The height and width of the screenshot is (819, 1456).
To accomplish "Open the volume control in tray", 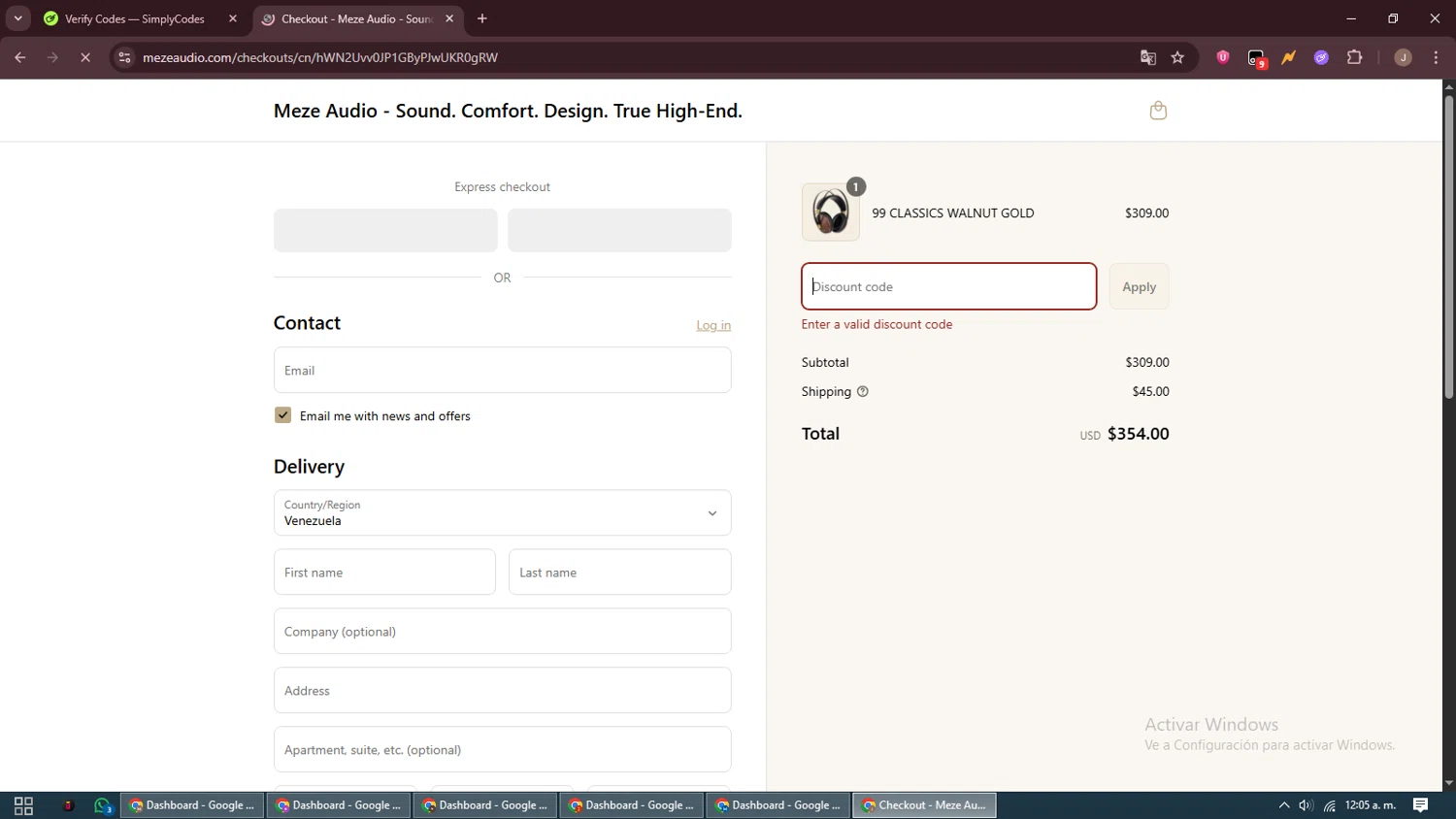I will coord(1307,805).
